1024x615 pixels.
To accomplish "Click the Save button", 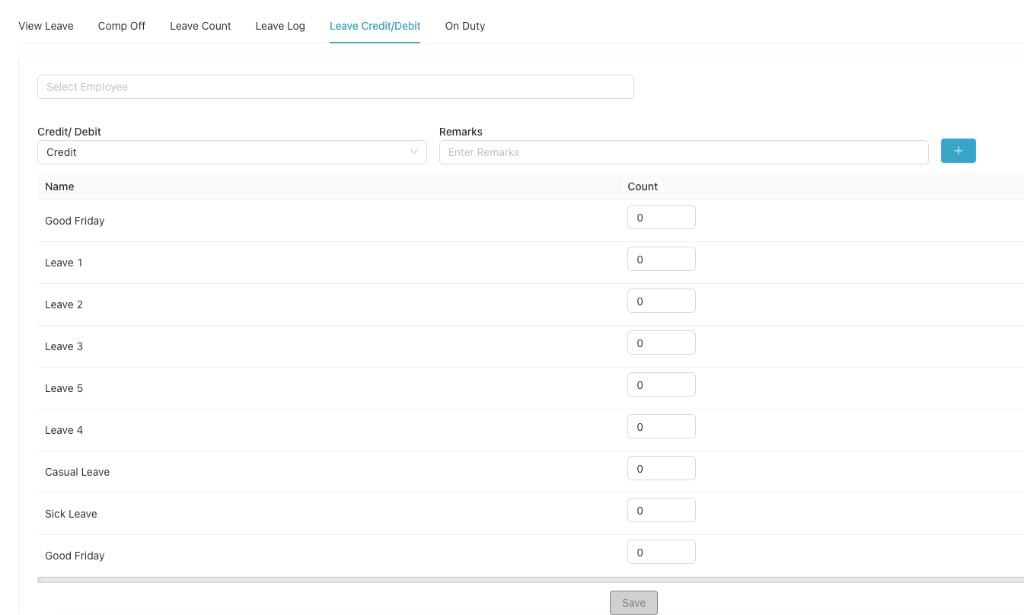I will pyautogui.click(x=633, y=601).
